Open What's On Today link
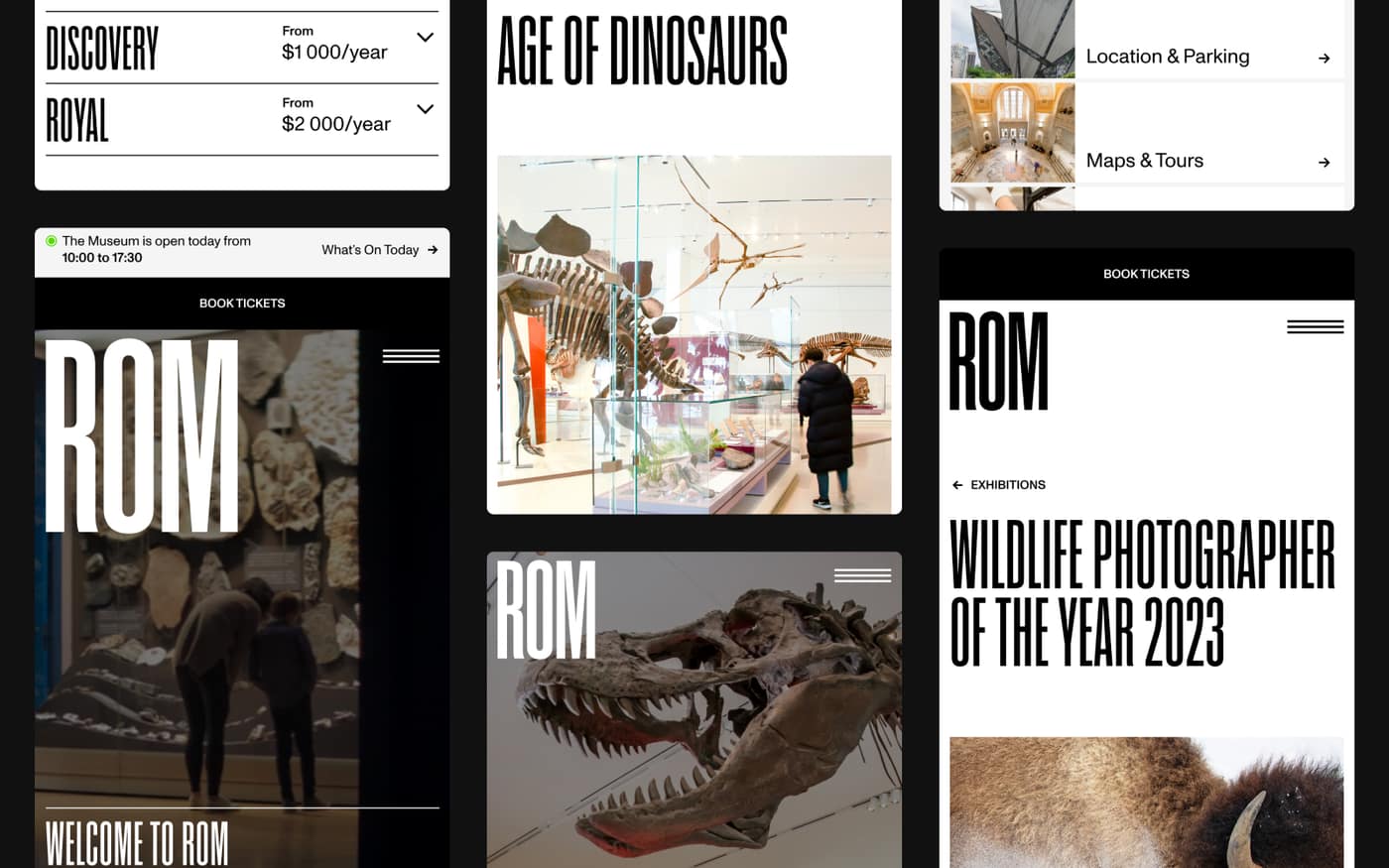The width and height of the screenshot is (1389, 868). click(370, 250)
